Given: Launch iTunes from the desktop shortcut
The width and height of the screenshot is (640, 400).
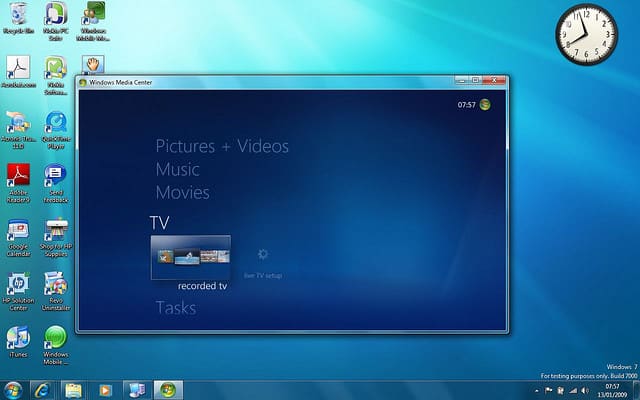Looking at the screenshot, I should point(18,338).
